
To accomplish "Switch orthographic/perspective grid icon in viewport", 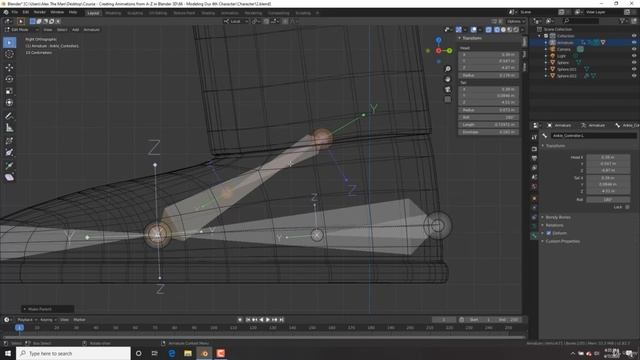I will point(448,100).
